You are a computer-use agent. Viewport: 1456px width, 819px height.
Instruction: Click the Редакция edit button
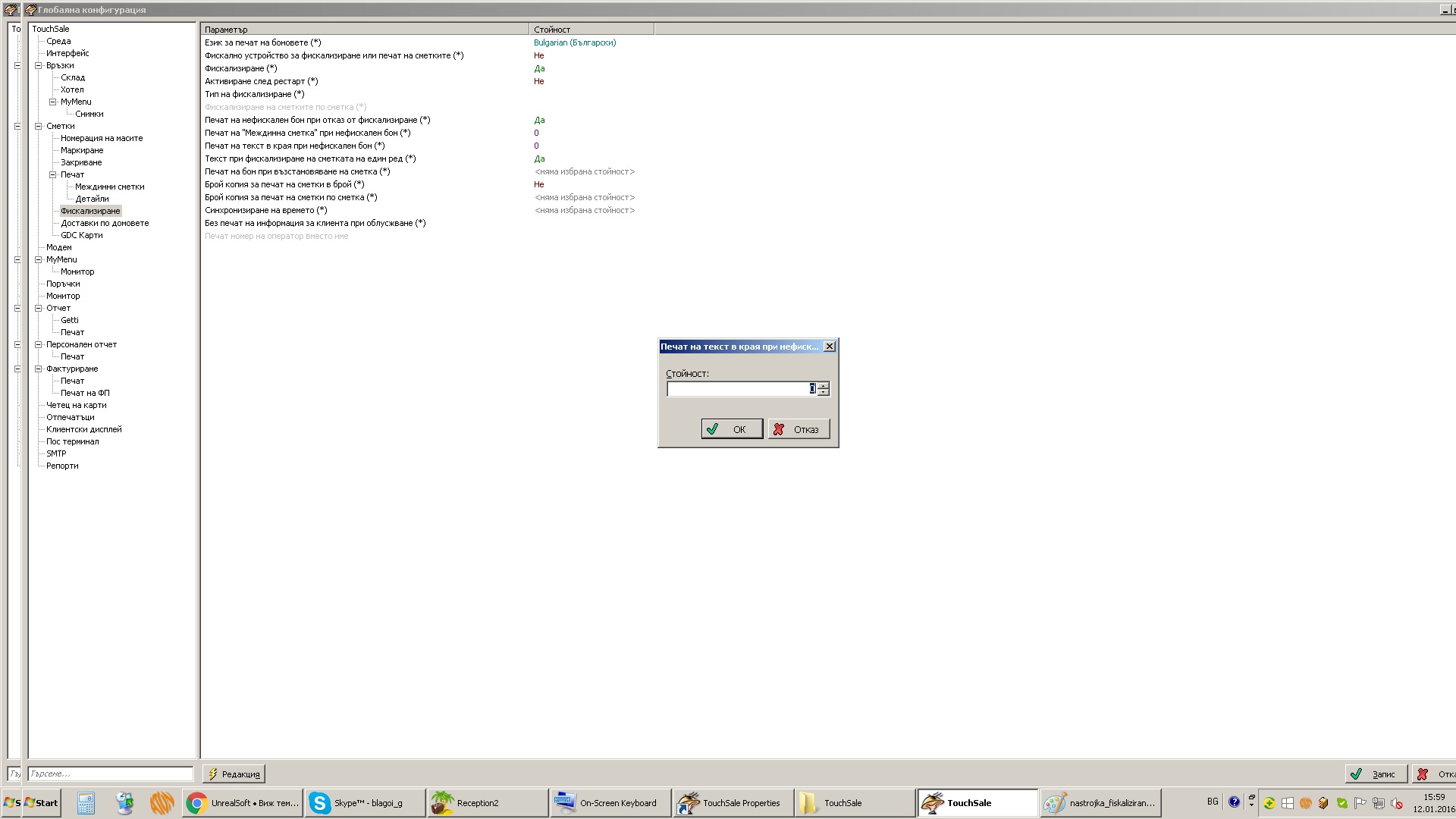pyautogui.click(x=234, y=774)
